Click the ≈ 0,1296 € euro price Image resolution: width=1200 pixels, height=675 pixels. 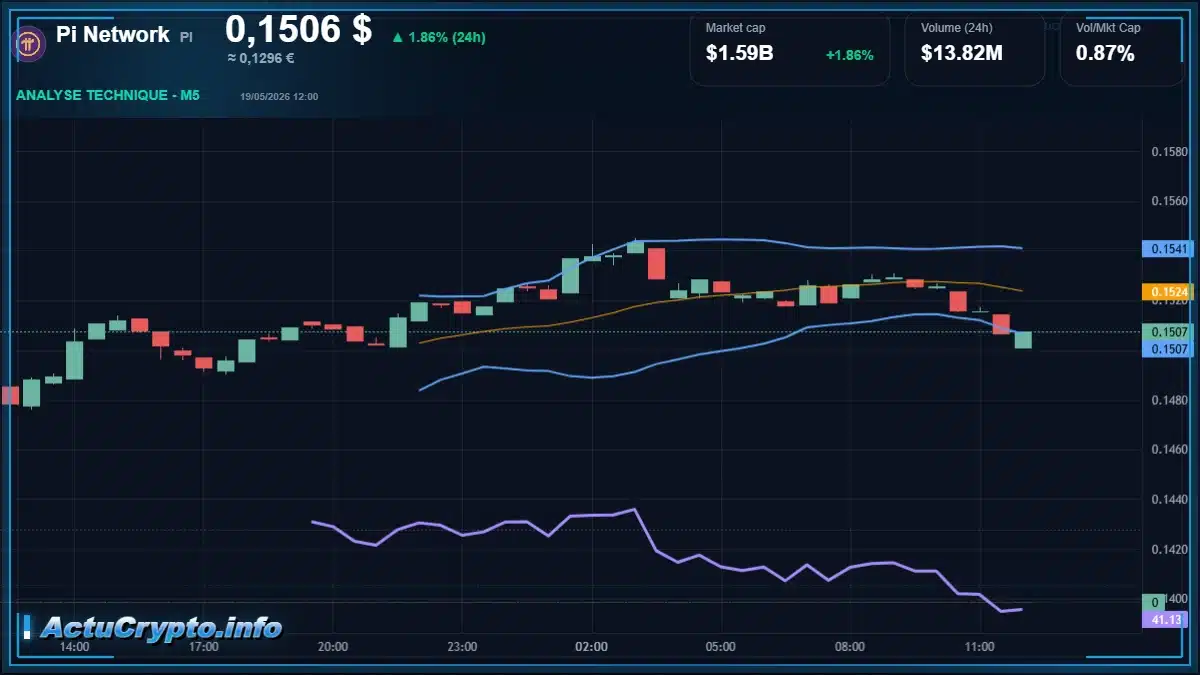[x=260, y=58]
